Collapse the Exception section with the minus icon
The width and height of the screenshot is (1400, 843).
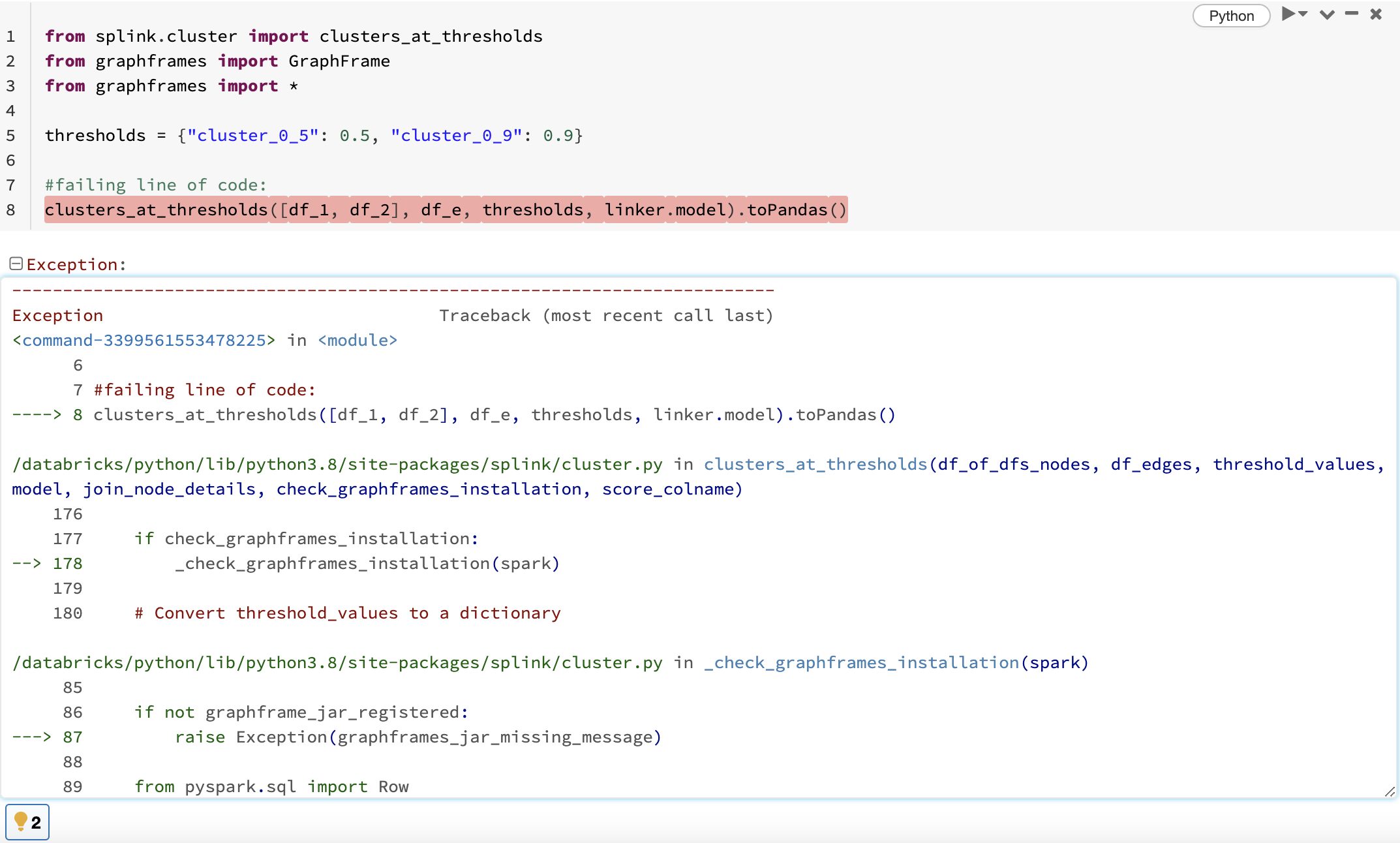pos(16,262)
